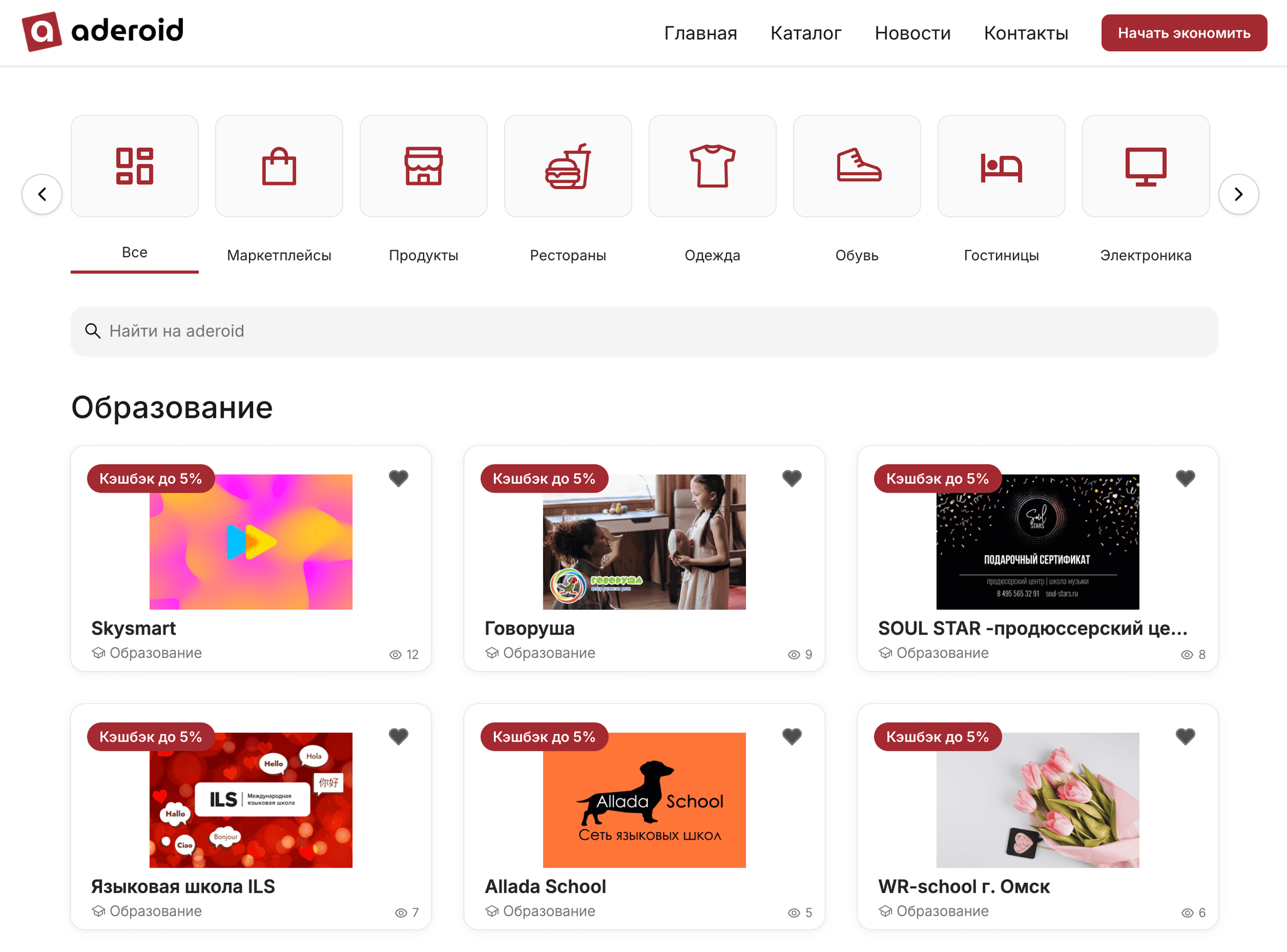Click Образование label under Языковая школа ILS
This screenshot has width=1287, height=952.
[155, 911]
